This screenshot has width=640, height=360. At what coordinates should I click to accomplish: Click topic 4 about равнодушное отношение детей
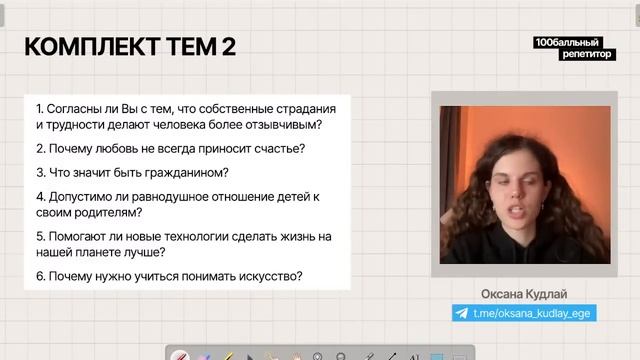(178, 204)
